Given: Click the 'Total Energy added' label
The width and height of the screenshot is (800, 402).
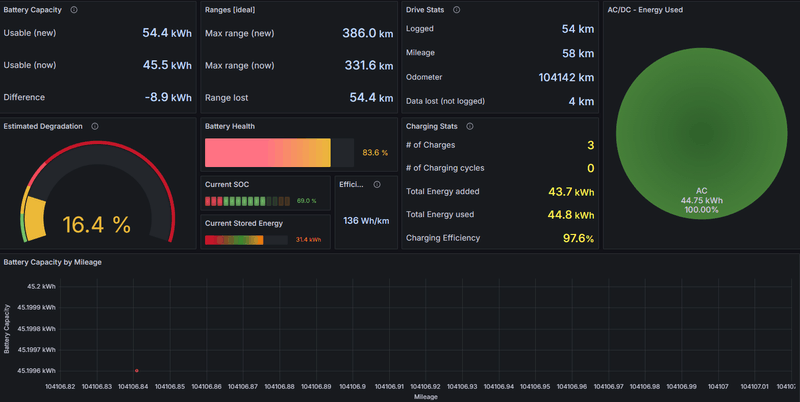Looking at the screenshot, I should click(442, 192).
